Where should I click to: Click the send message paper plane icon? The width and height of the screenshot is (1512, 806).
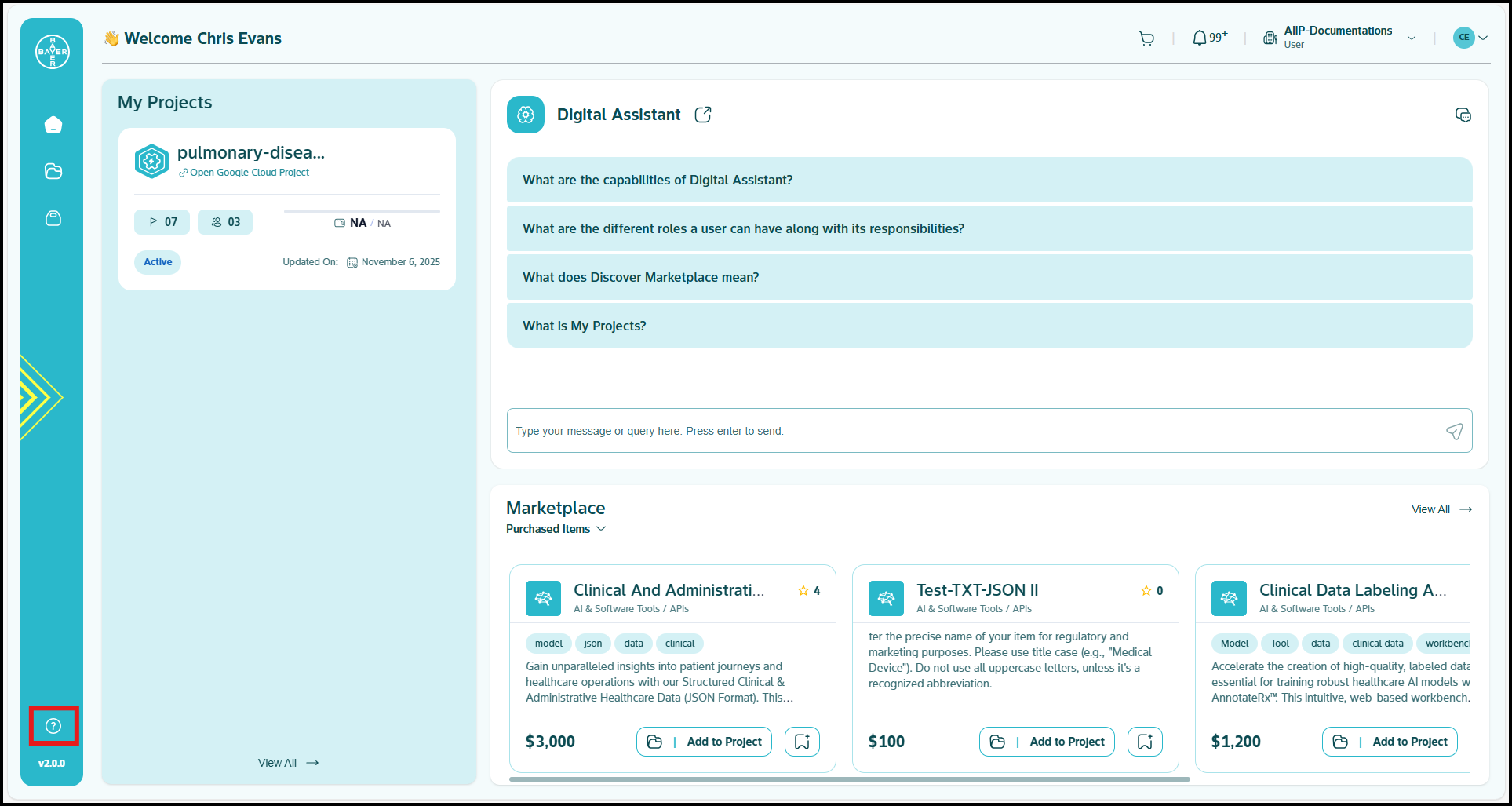click(1454, 431)
